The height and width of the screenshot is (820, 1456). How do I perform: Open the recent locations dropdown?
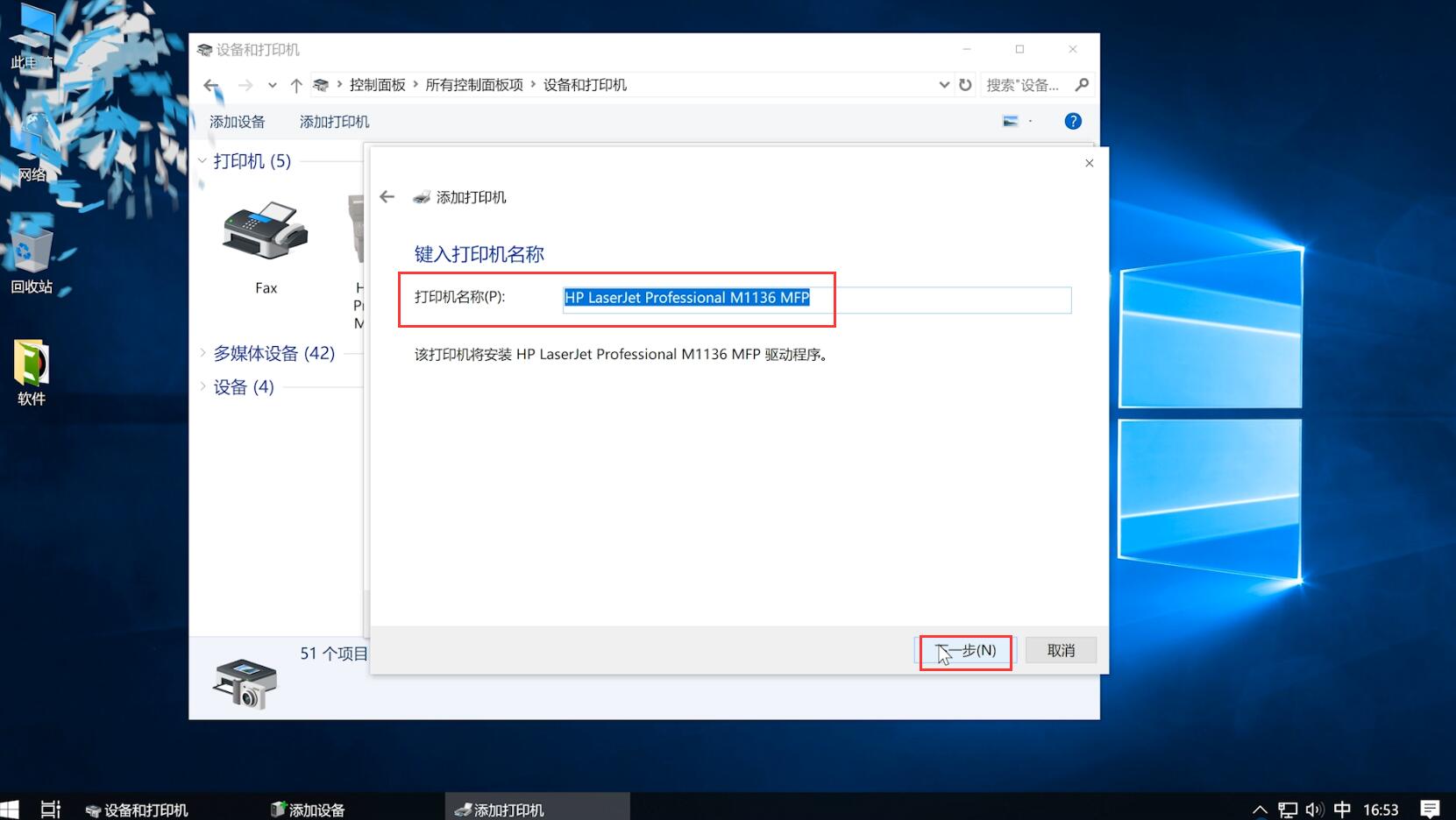(x=273, y=85)
